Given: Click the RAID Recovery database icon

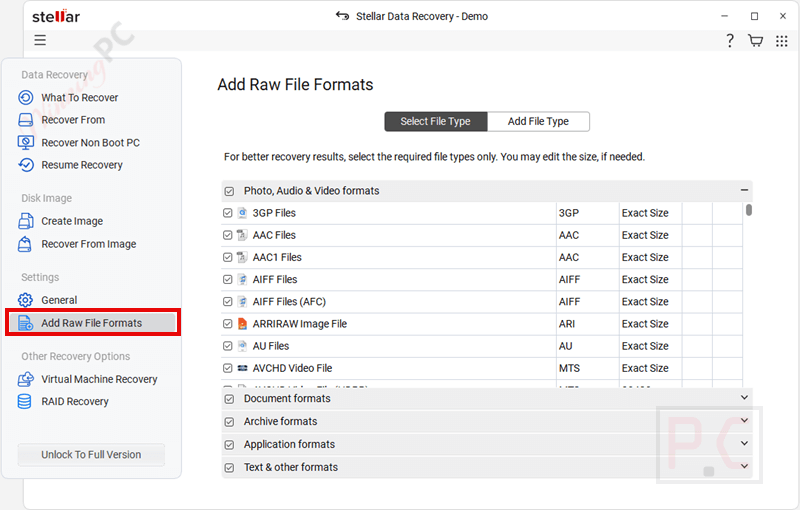Looking at the screenshot, I should [x=24, y=401].
